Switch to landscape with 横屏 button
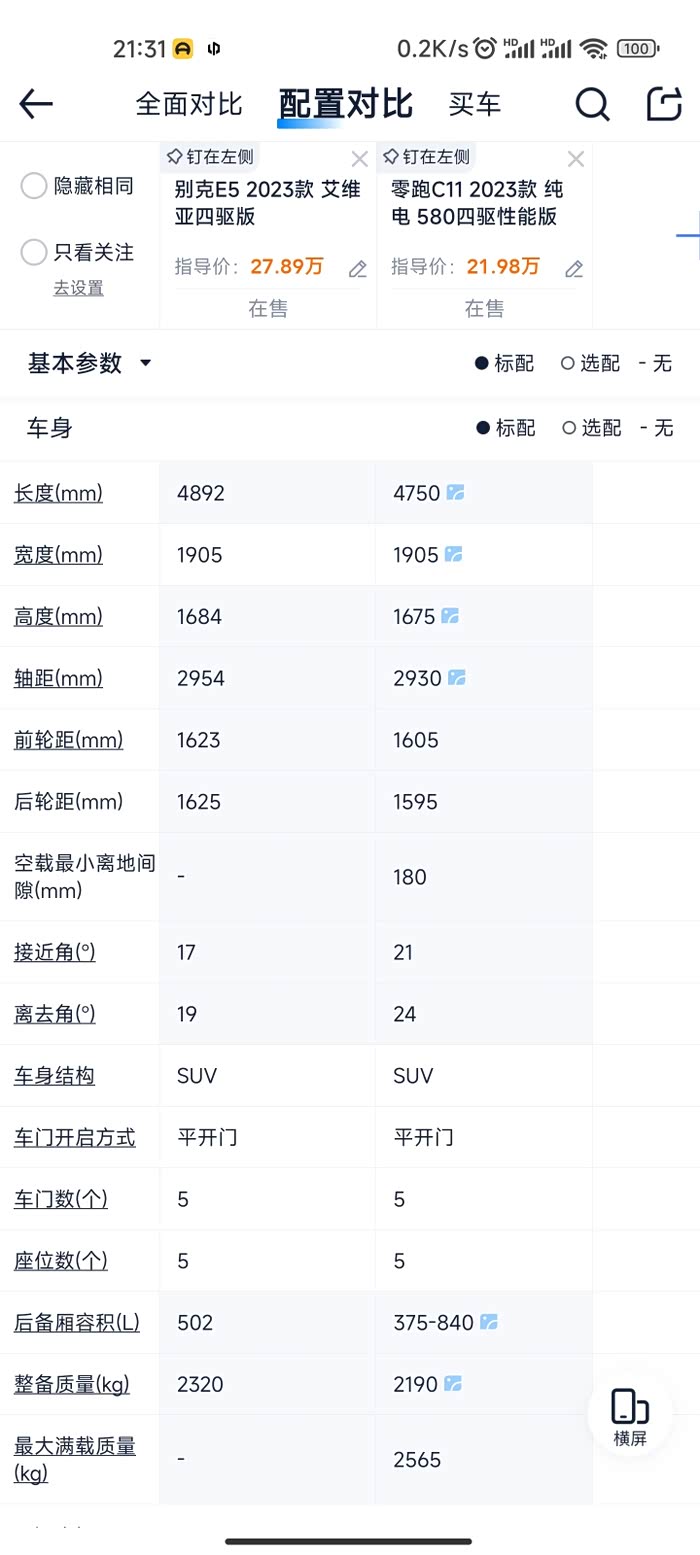The image size is (700, 1555). pyautogui.click(x=630, y=1418)
